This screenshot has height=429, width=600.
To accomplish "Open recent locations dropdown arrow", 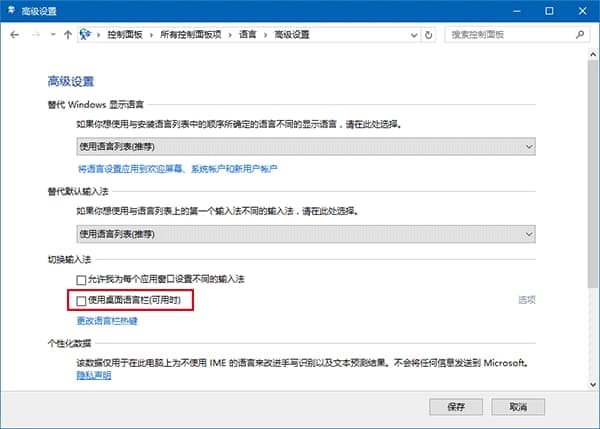I will click(53, 35).
